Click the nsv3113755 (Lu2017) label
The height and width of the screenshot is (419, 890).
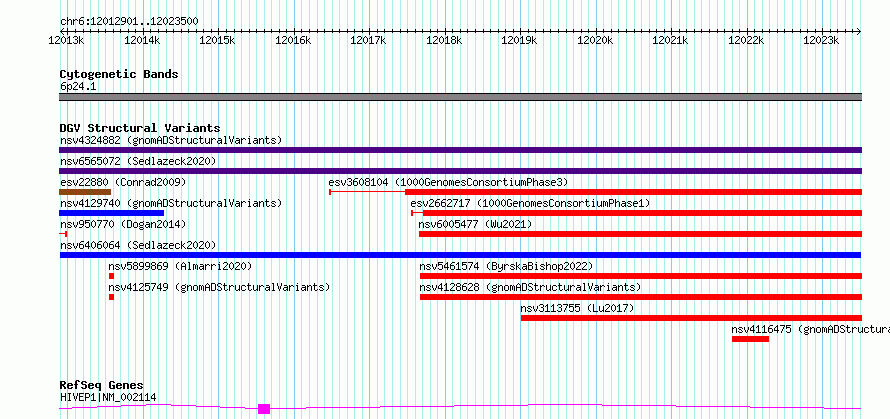tap(577, 308)
